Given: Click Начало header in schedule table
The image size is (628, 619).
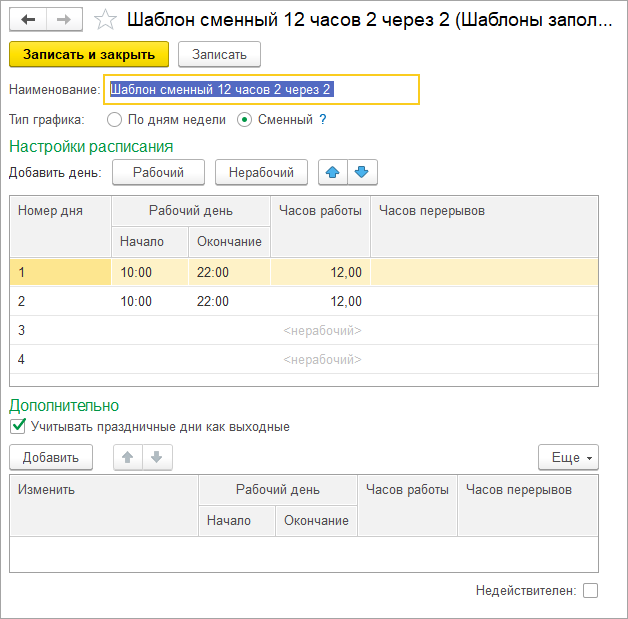Looking at the screenshot, I should click(150, 241).
